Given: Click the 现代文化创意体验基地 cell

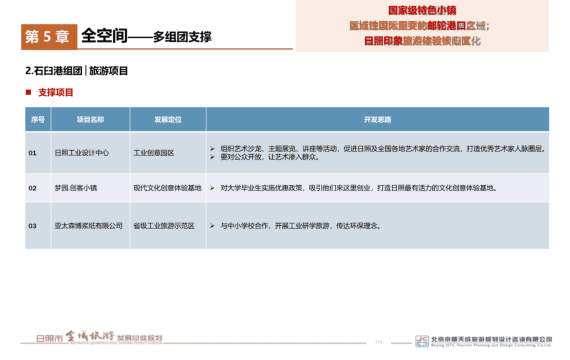Looking at the screenshot, I should point(168,188).
